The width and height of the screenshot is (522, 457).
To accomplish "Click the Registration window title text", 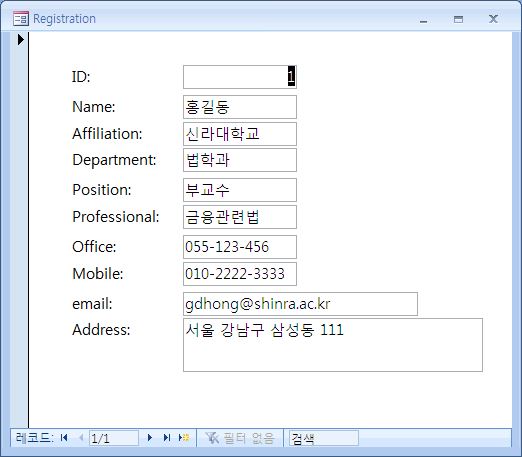I will coord(64,19).
